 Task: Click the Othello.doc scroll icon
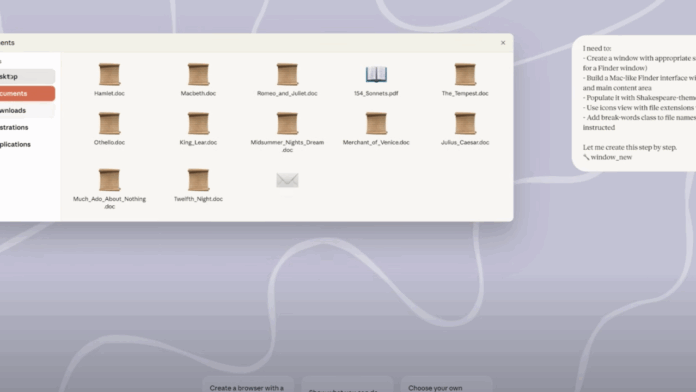click(x=109, y=123)
